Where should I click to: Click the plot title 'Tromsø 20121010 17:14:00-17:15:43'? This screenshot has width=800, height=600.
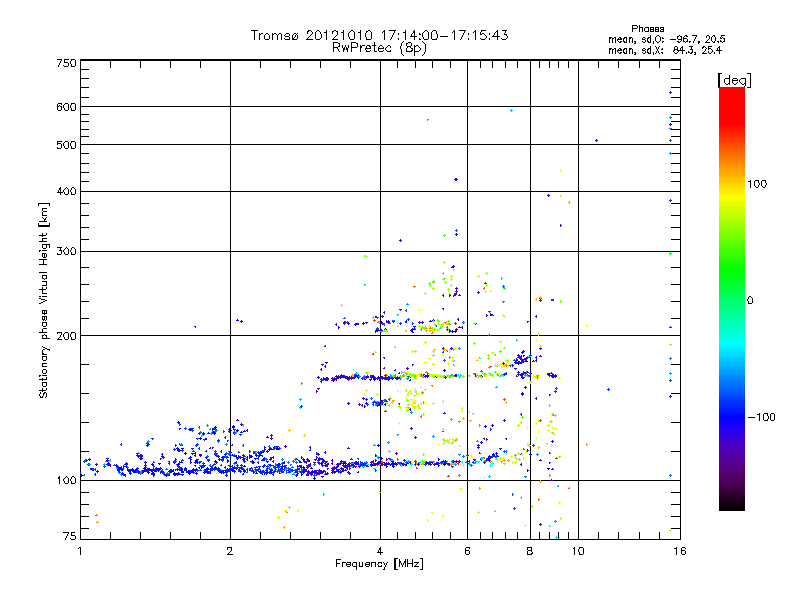[379, 35]
